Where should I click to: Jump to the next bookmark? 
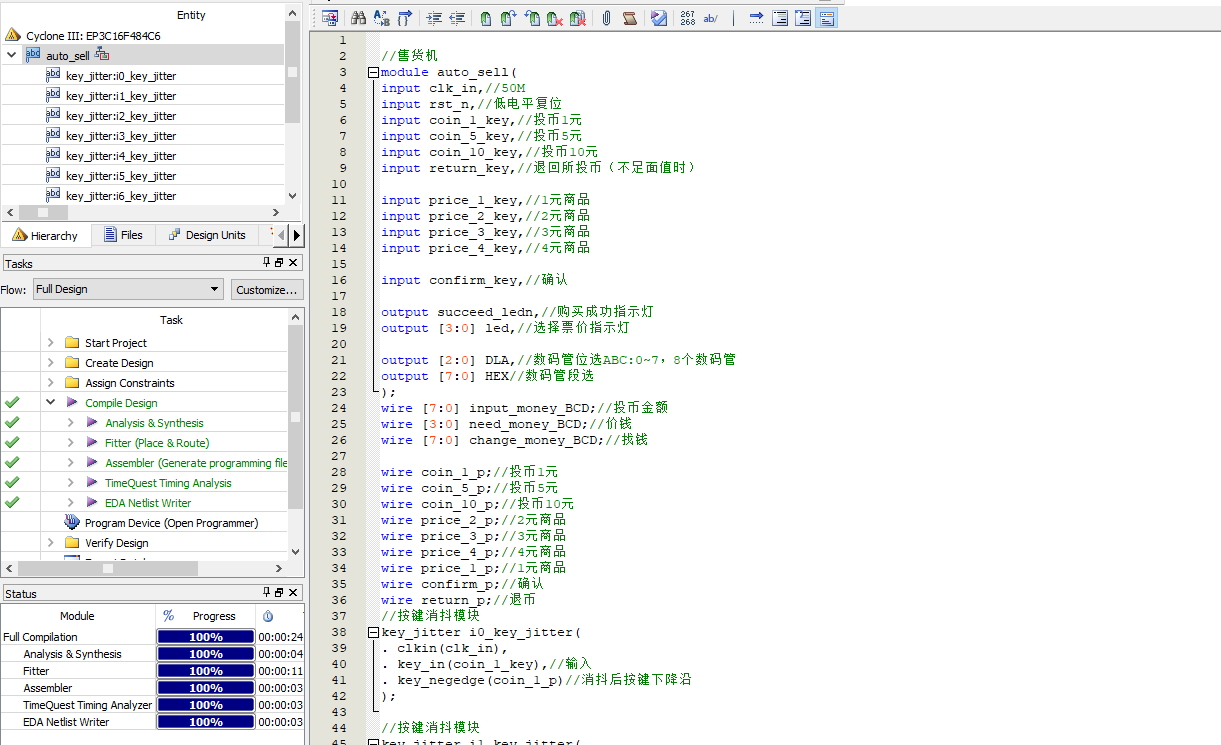pos(508,18)
